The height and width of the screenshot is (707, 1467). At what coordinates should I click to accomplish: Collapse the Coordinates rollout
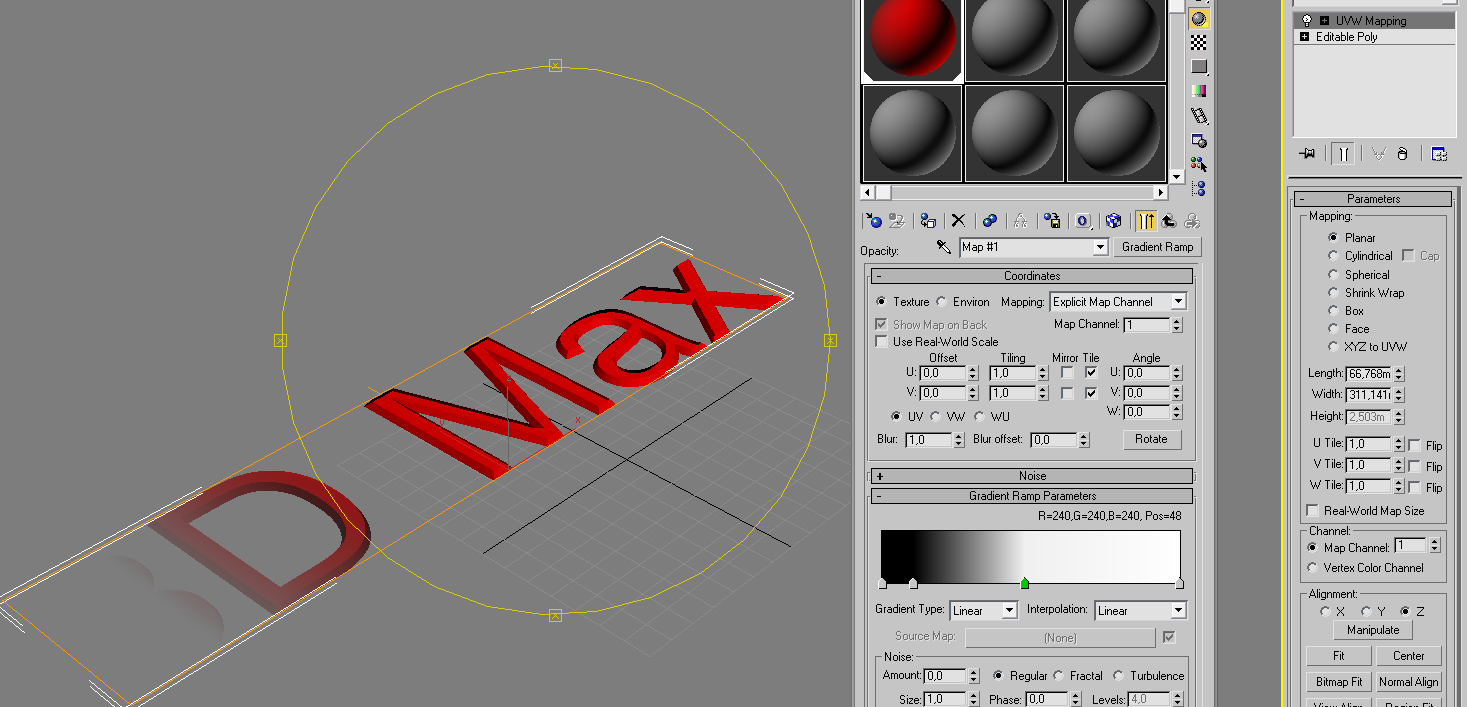[x=1031, y=276]
